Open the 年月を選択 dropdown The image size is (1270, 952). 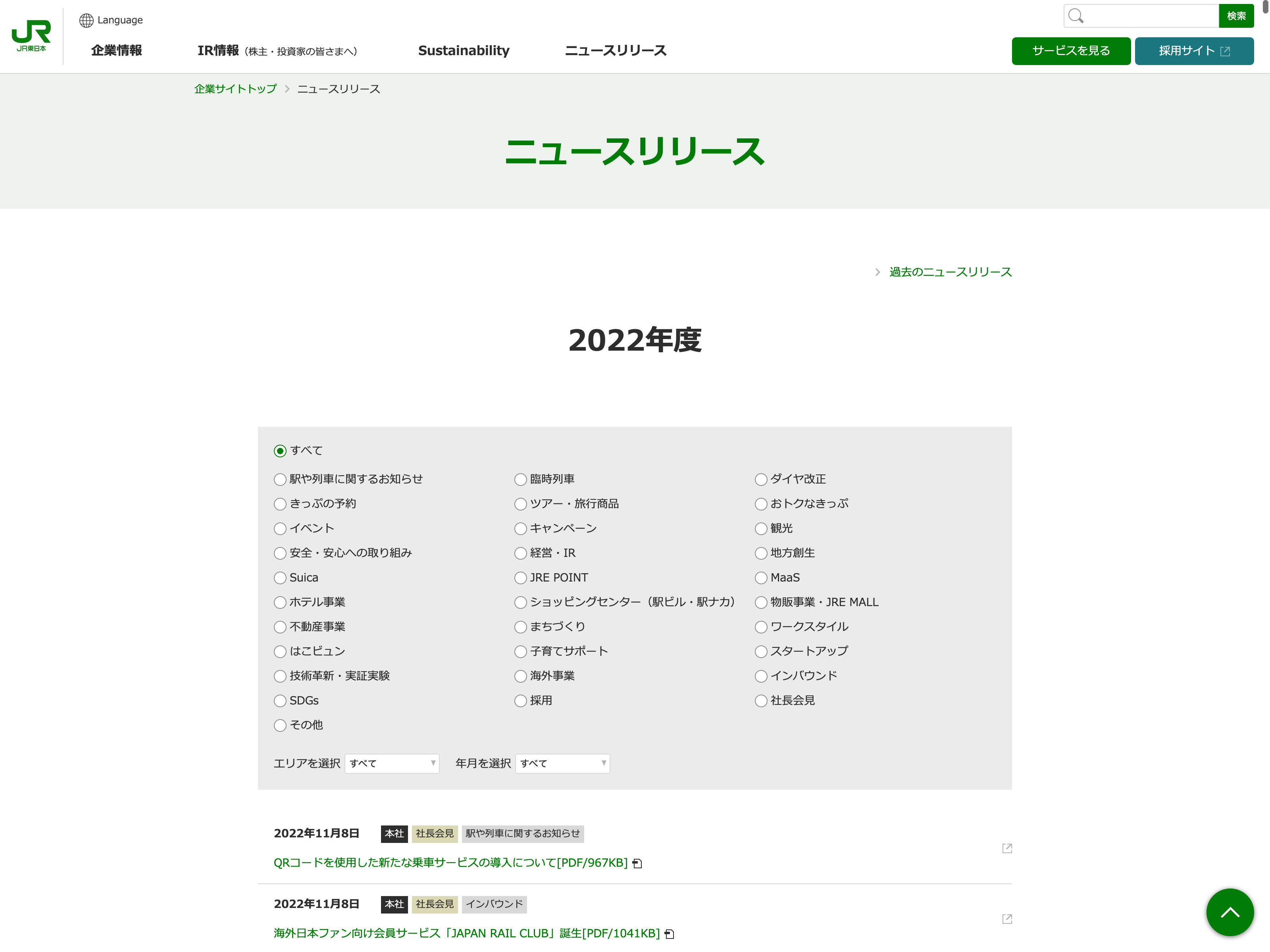[x=562, y=763]
